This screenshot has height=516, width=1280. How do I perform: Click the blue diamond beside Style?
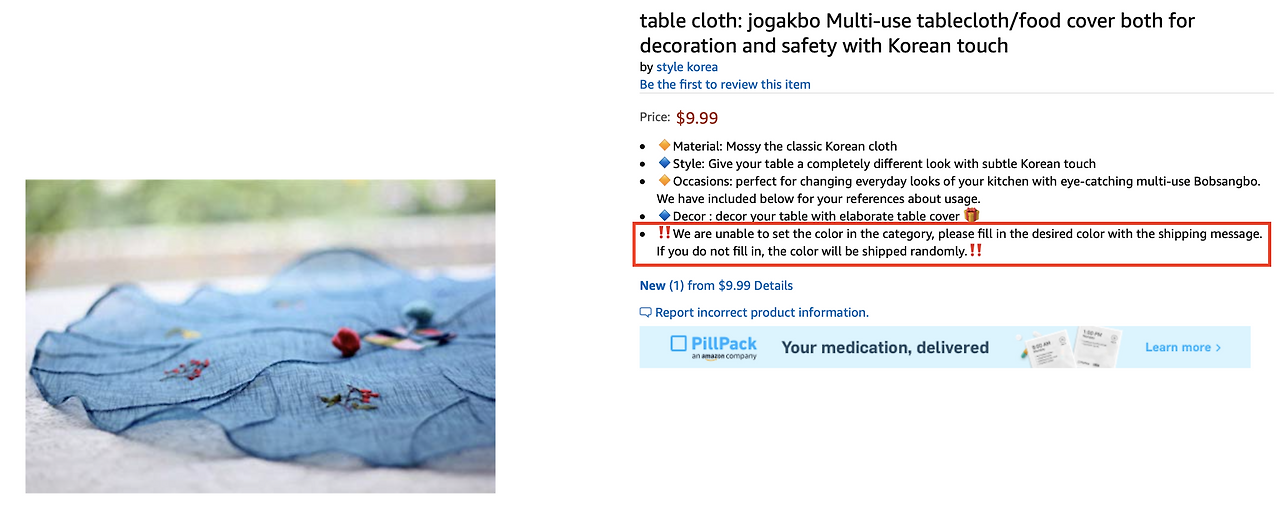664,163
